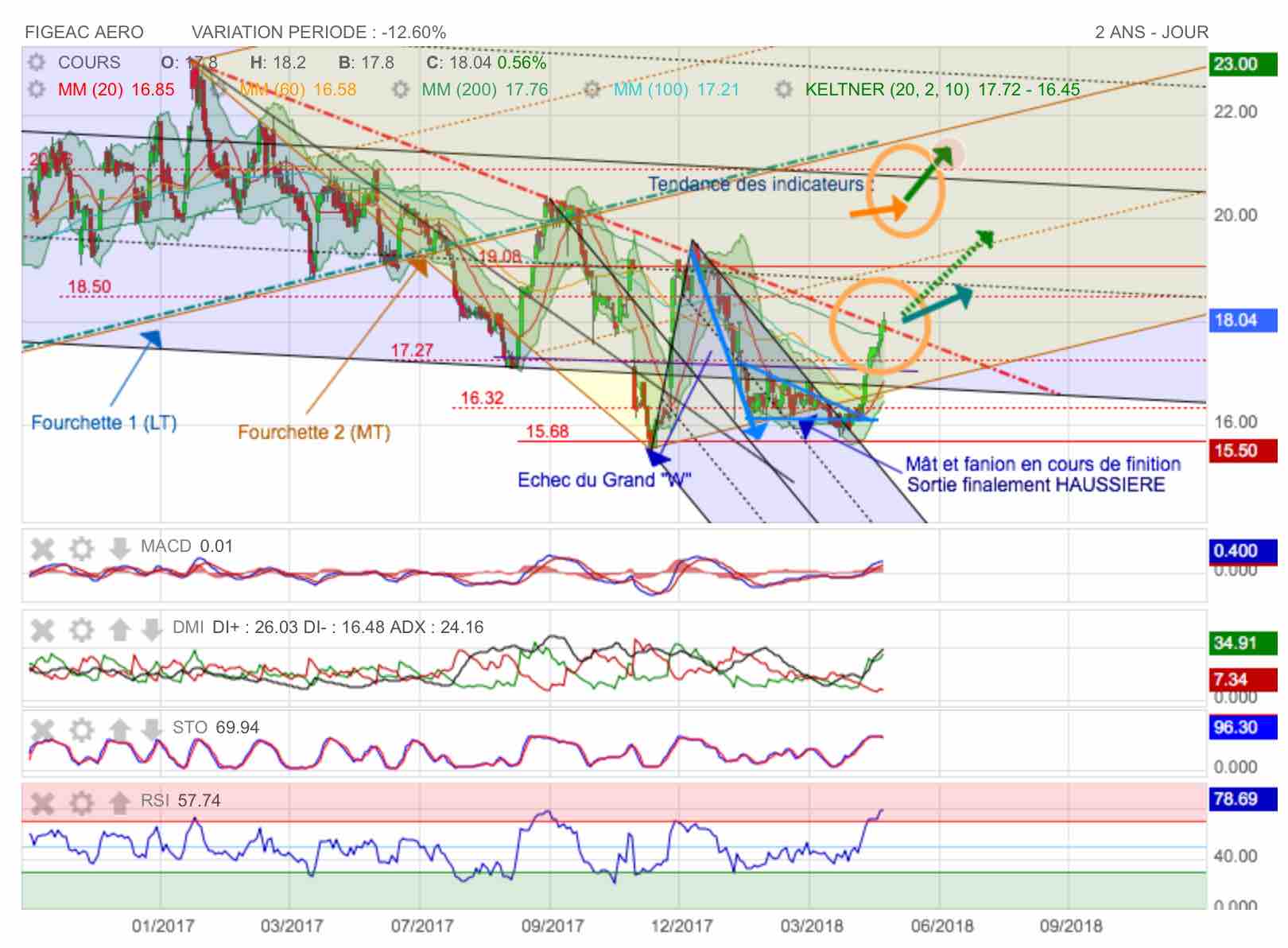Click the 18.50 resistance level label
This screenshot has width=1288, height=948.
pyautogui.click(x=89, y=286)
